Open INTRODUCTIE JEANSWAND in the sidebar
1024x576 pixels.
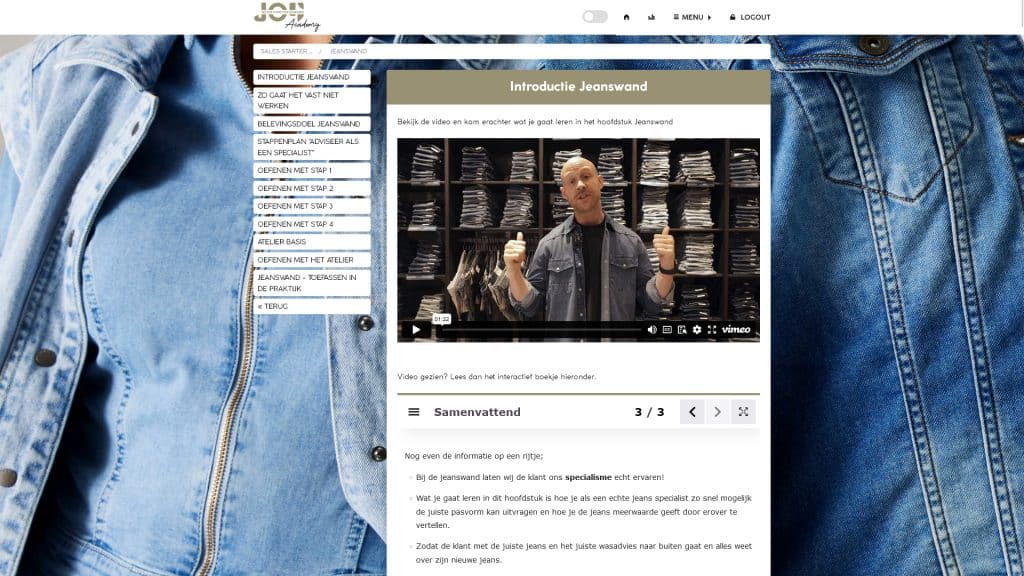(312, 77)
